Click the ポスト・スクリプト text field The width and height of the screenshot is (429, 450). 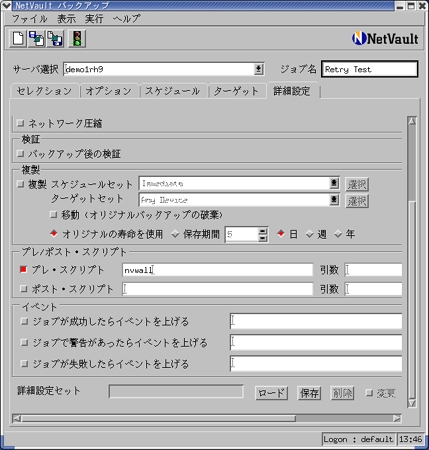point(218,289)
